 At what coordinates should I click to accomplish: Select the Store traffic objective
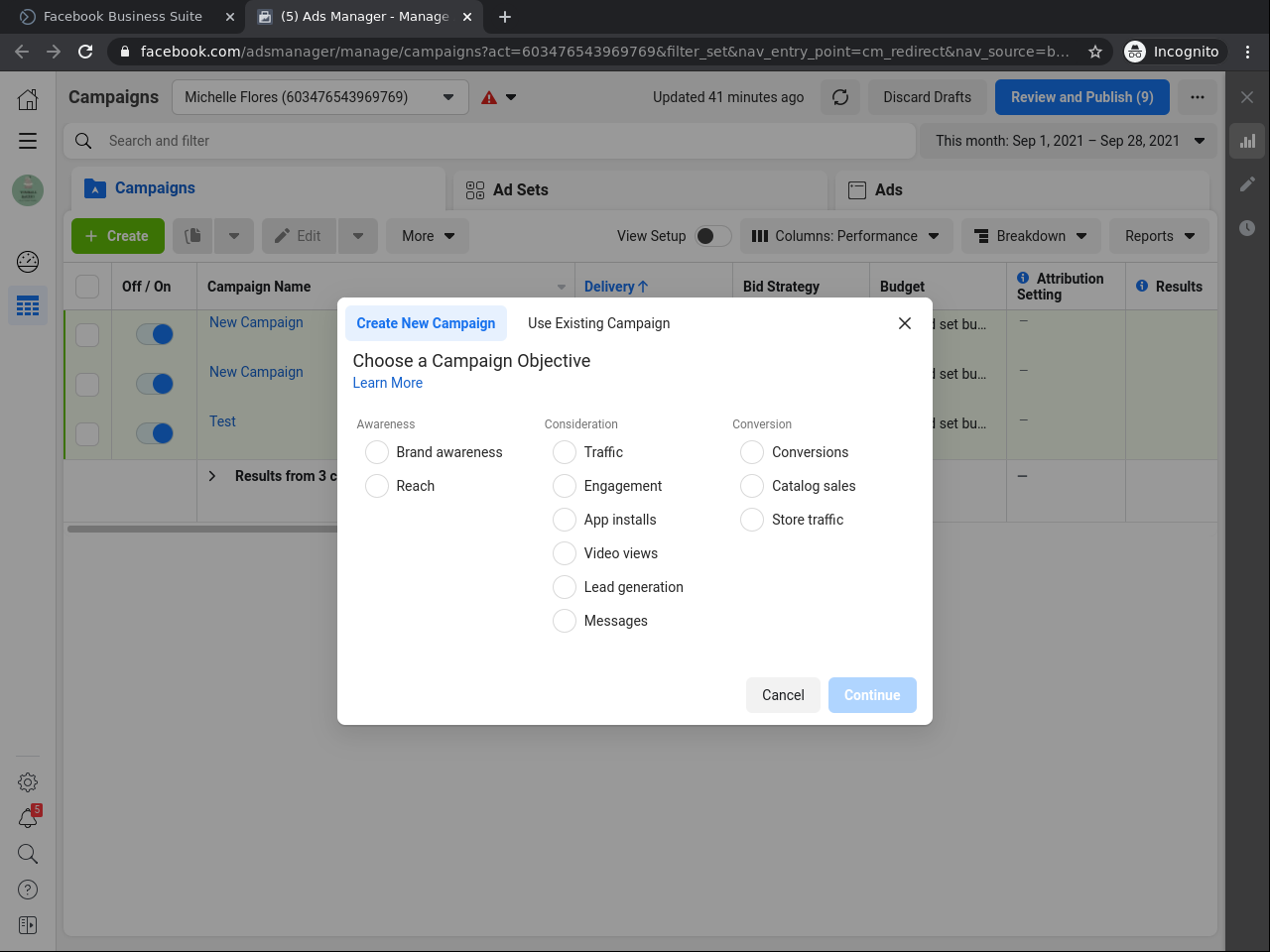tap(752, 520)
